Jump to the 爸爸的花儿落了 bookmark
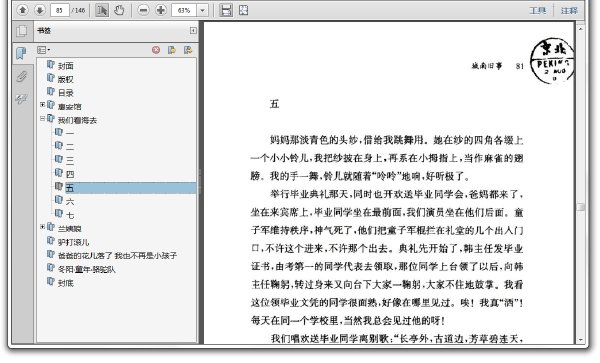The height and width of the screenshot is (363, 600). point(117,256)
